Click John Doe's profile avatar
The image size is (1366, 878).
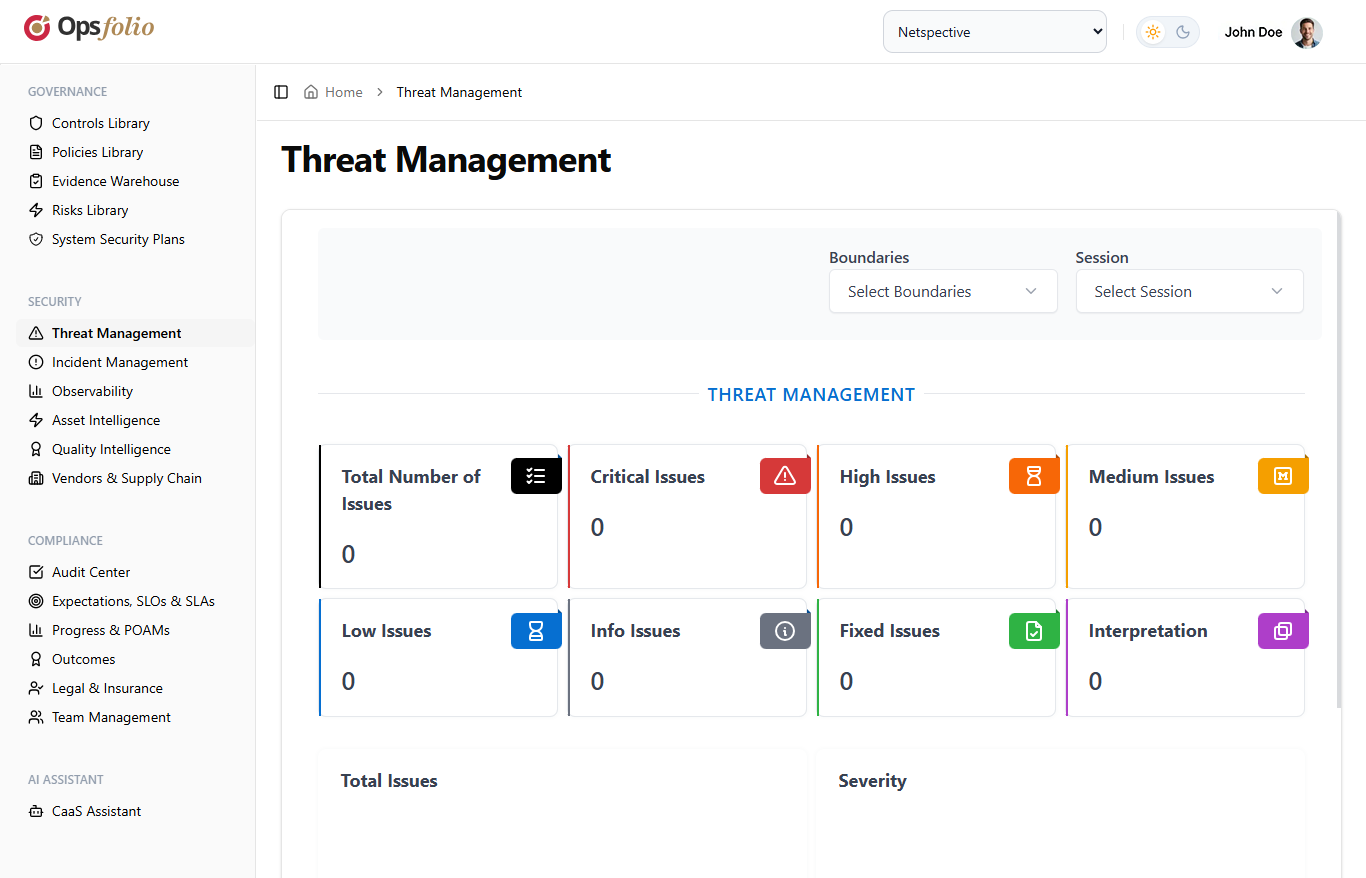pyautogui.click(x=1307, y=32)
